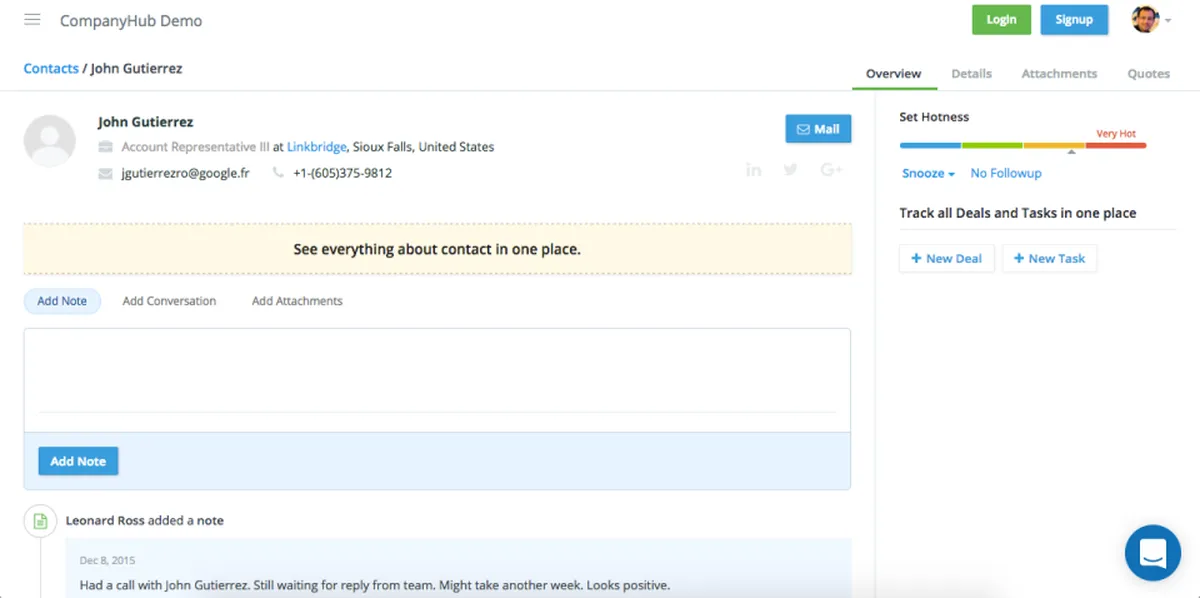This screenshot has height=598, width=1200.
Task: Click the green note icon beside Leonard Ross
Action: (40, 521)
